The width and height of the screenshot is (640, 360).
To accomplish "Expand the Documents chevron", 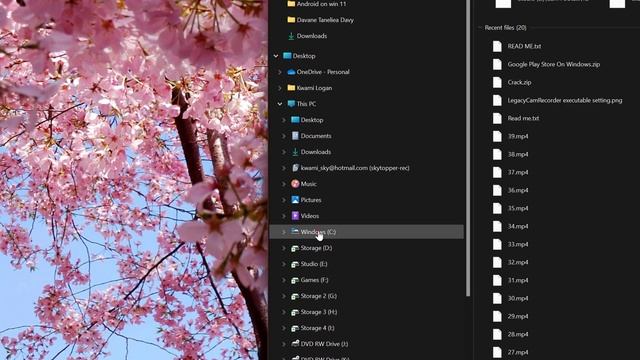I will coord(284,136).
